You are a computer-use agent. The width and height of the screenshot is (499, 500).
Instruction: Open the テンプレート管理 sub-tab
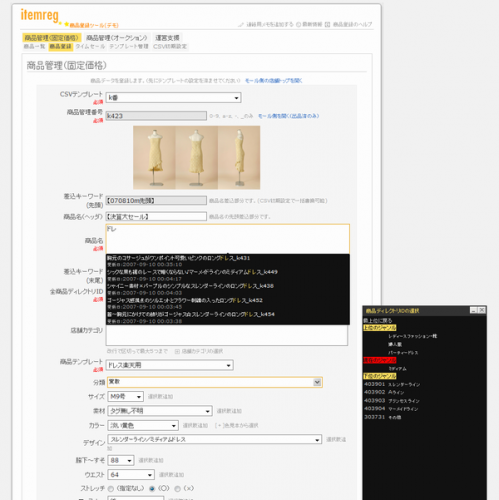tap(129, 46)
